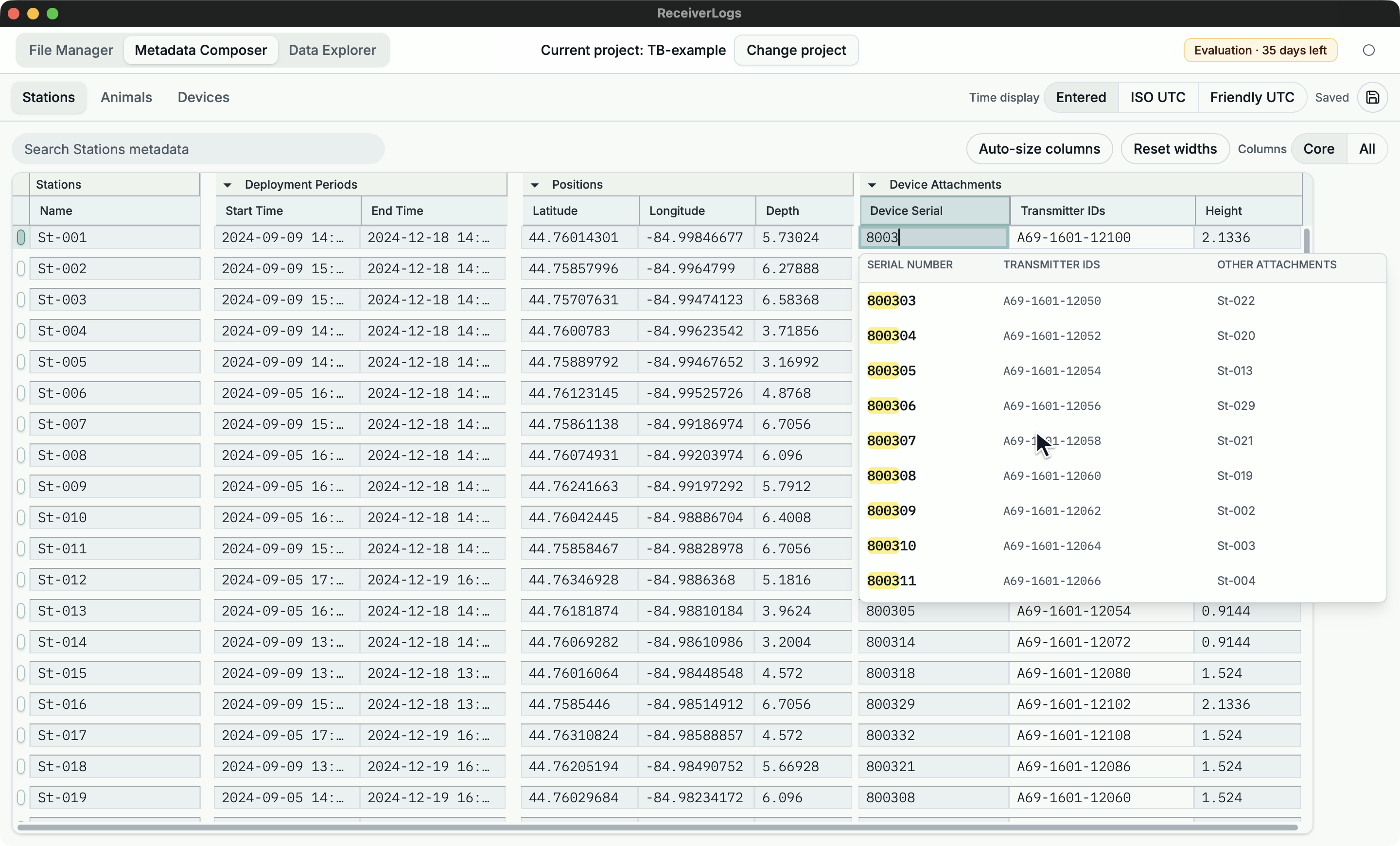Viewport: 1400px width, 846px height.
Task: Click the Start Time column header
Action: [x=288, y=211]
